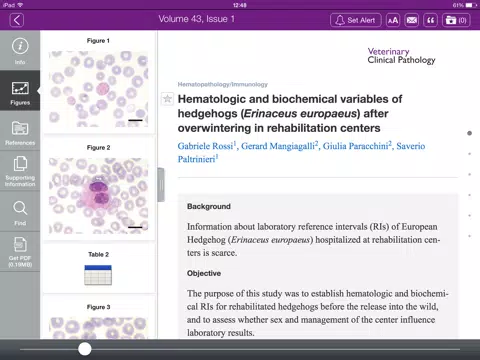Open the Figure 3 thumbnail image
The image size is (480, 360).
click(98, 328)
